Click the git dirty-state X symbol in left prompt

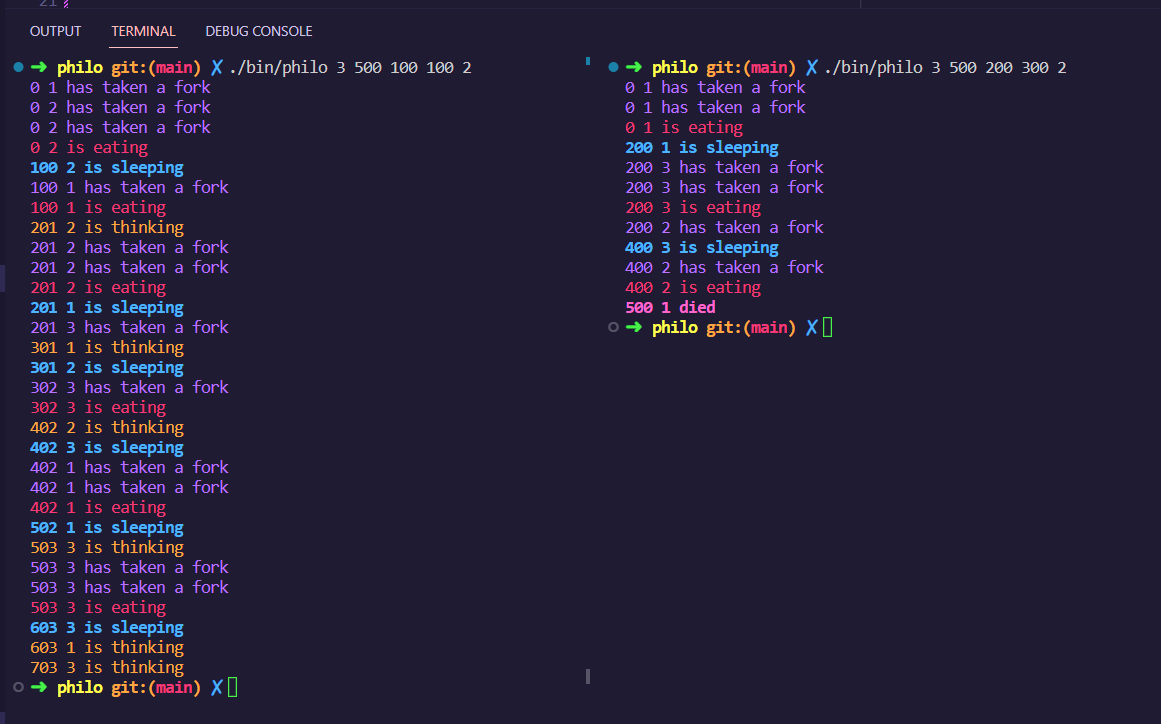(x=215, y=67)
